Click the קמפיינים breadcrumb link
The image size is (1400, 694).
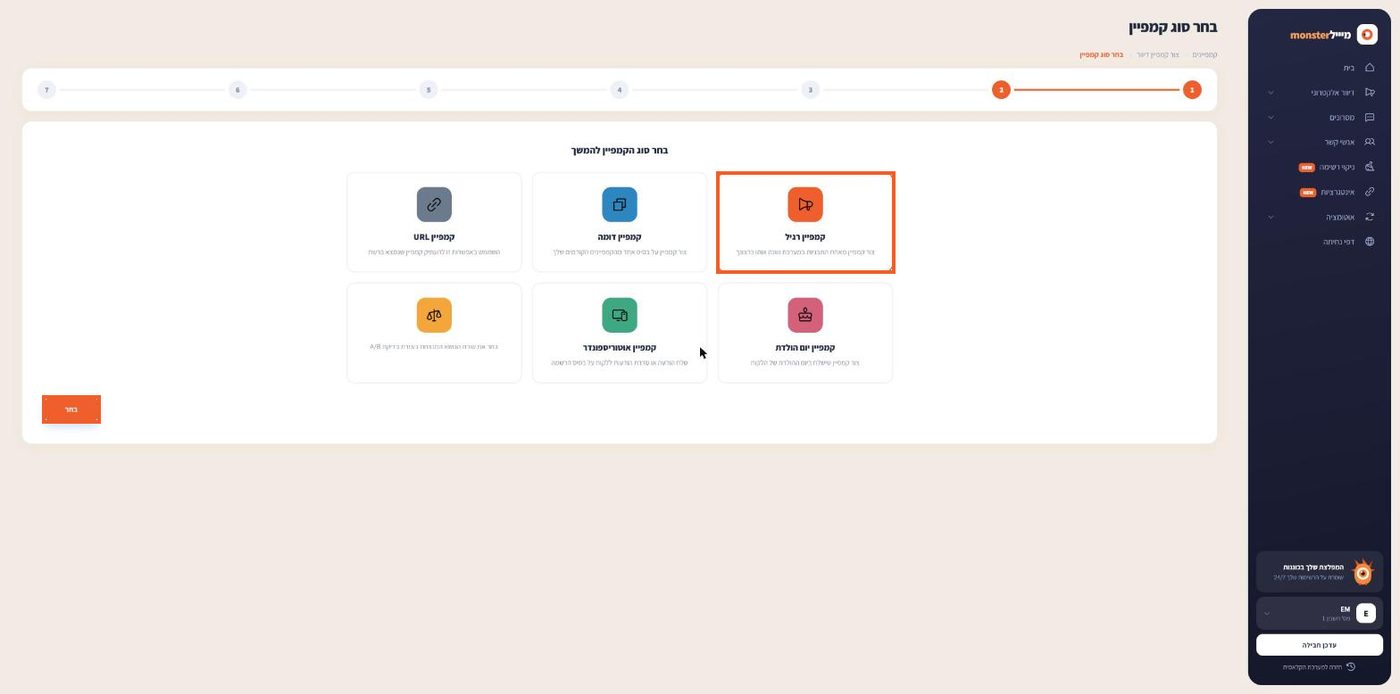click(1205, 55)
